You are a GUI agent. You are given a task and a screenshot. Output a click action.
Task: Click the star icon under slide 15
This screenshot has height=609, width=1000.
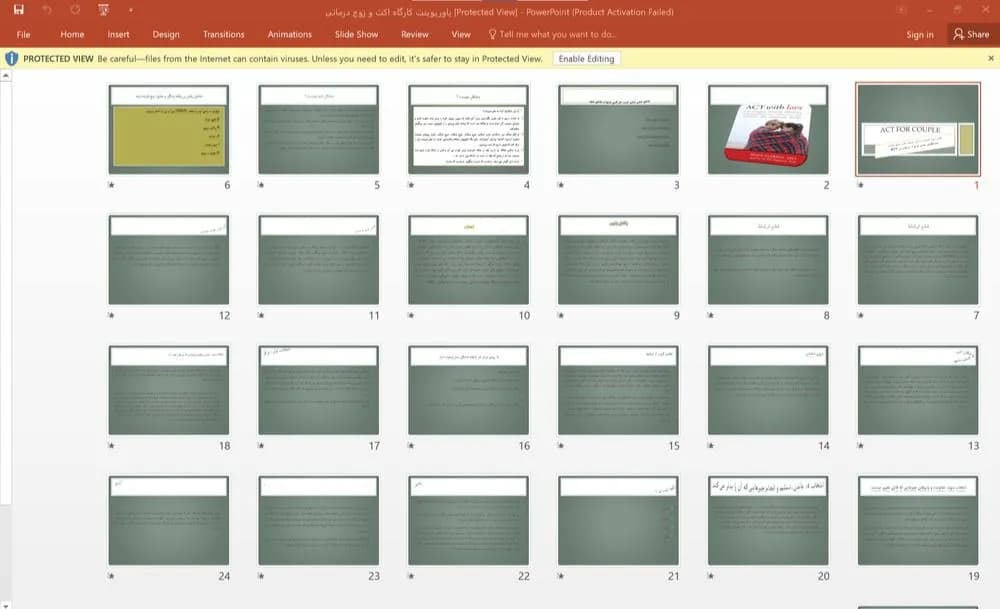point(561,445)
